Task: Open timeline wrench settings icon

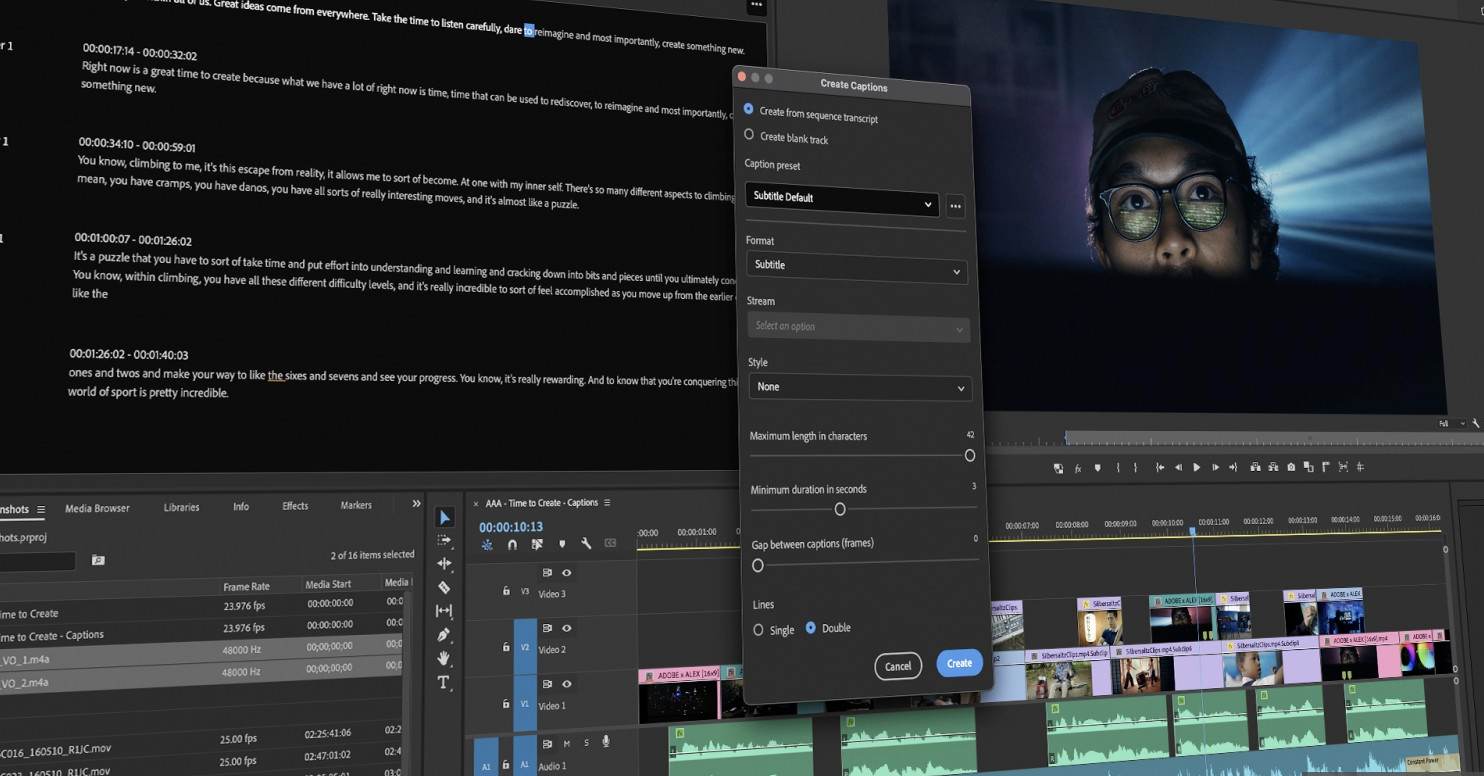Action: pos(586,544)
